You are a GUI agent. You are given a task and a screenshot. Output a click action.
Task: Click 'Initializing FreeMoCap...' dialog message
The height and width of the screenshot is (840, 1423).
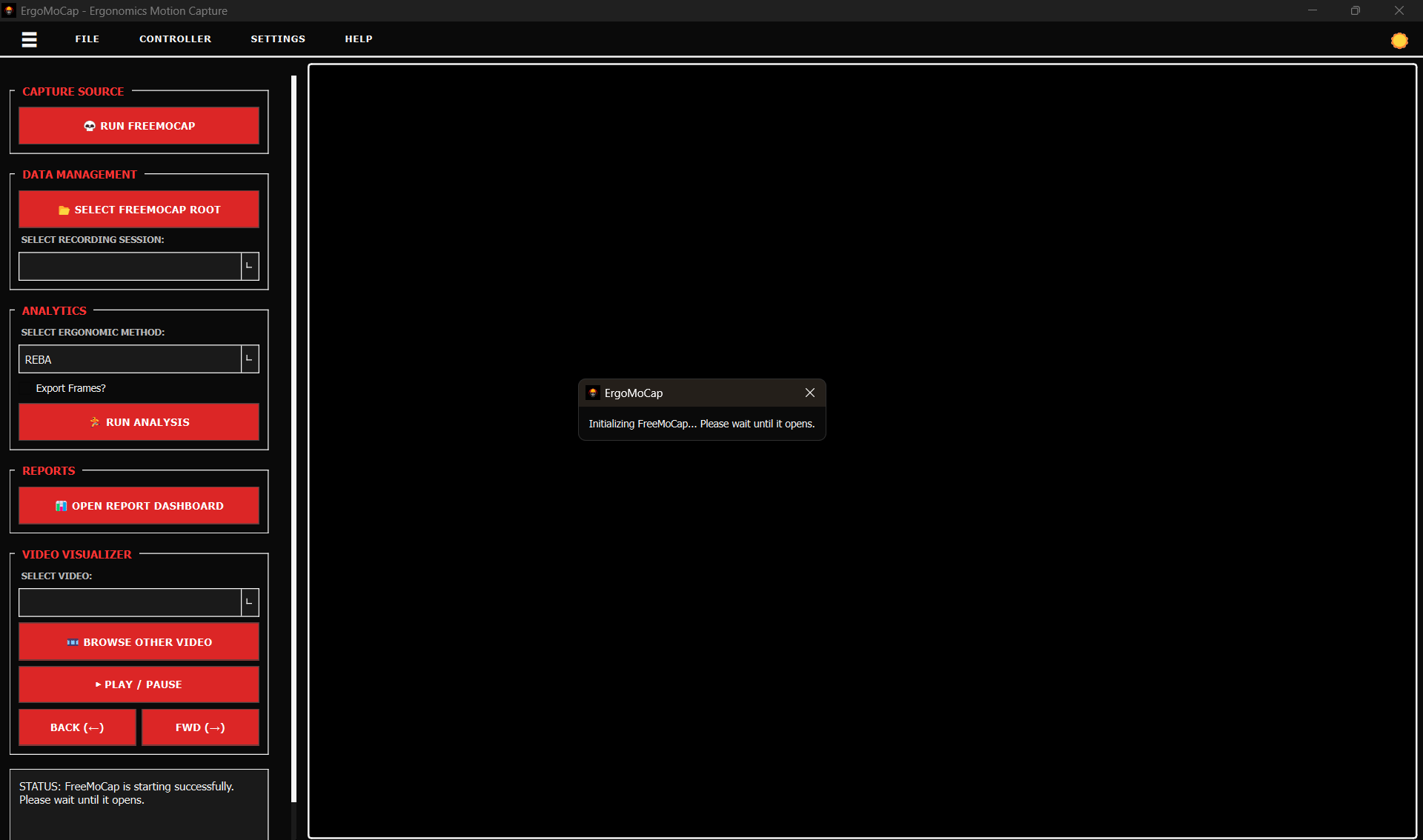pos(701,424)
